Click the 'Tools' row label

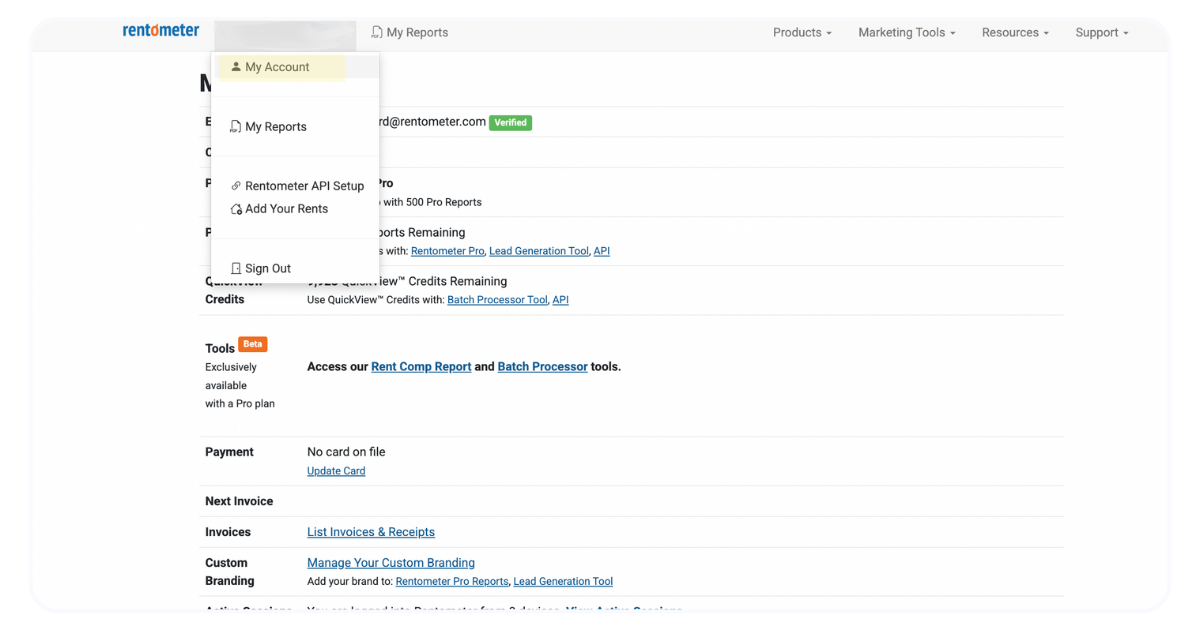[x=220, y=348]
